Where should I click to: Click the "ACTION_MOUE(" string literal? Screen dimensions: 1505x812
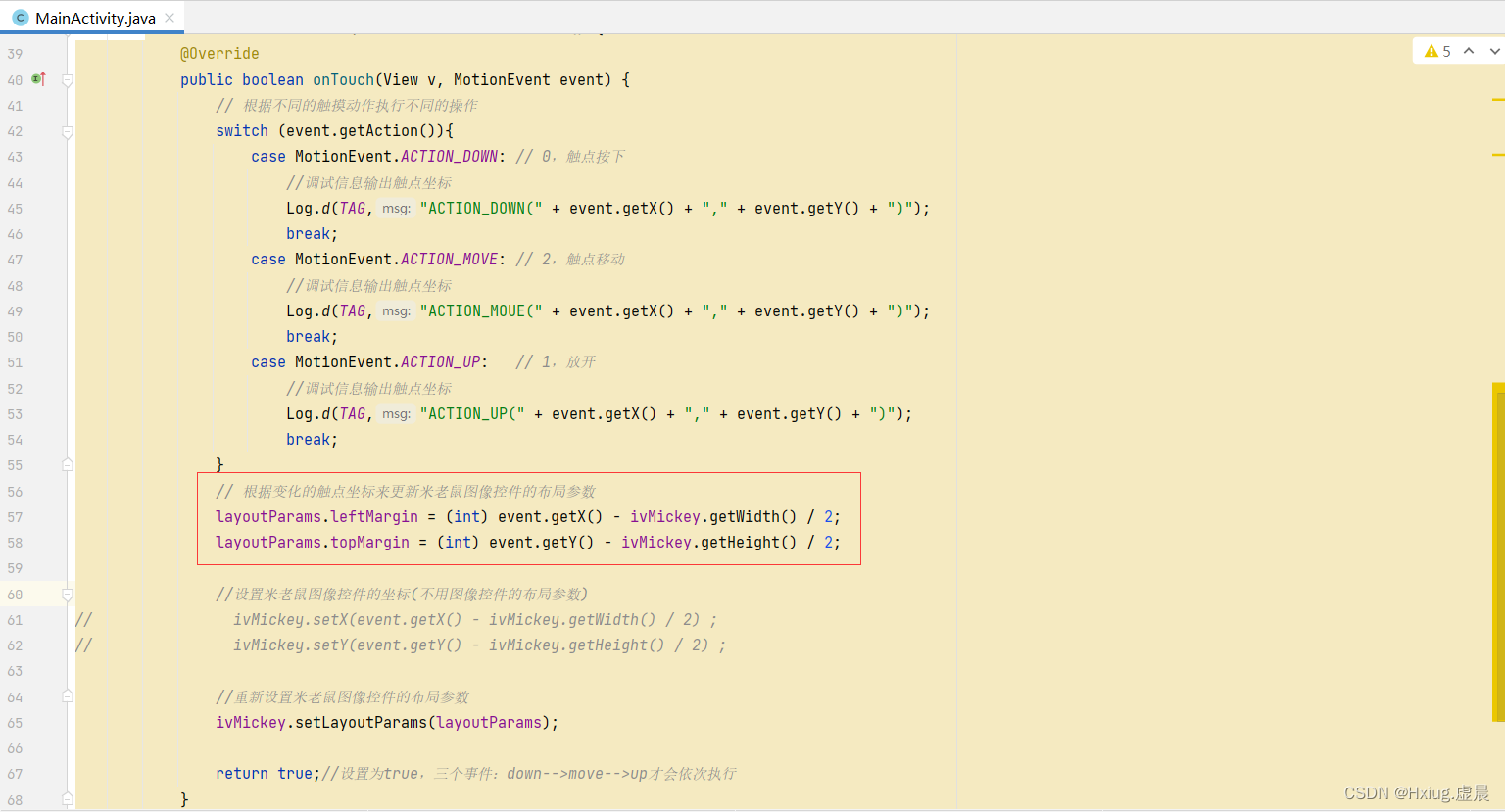(x=481, y=311)
